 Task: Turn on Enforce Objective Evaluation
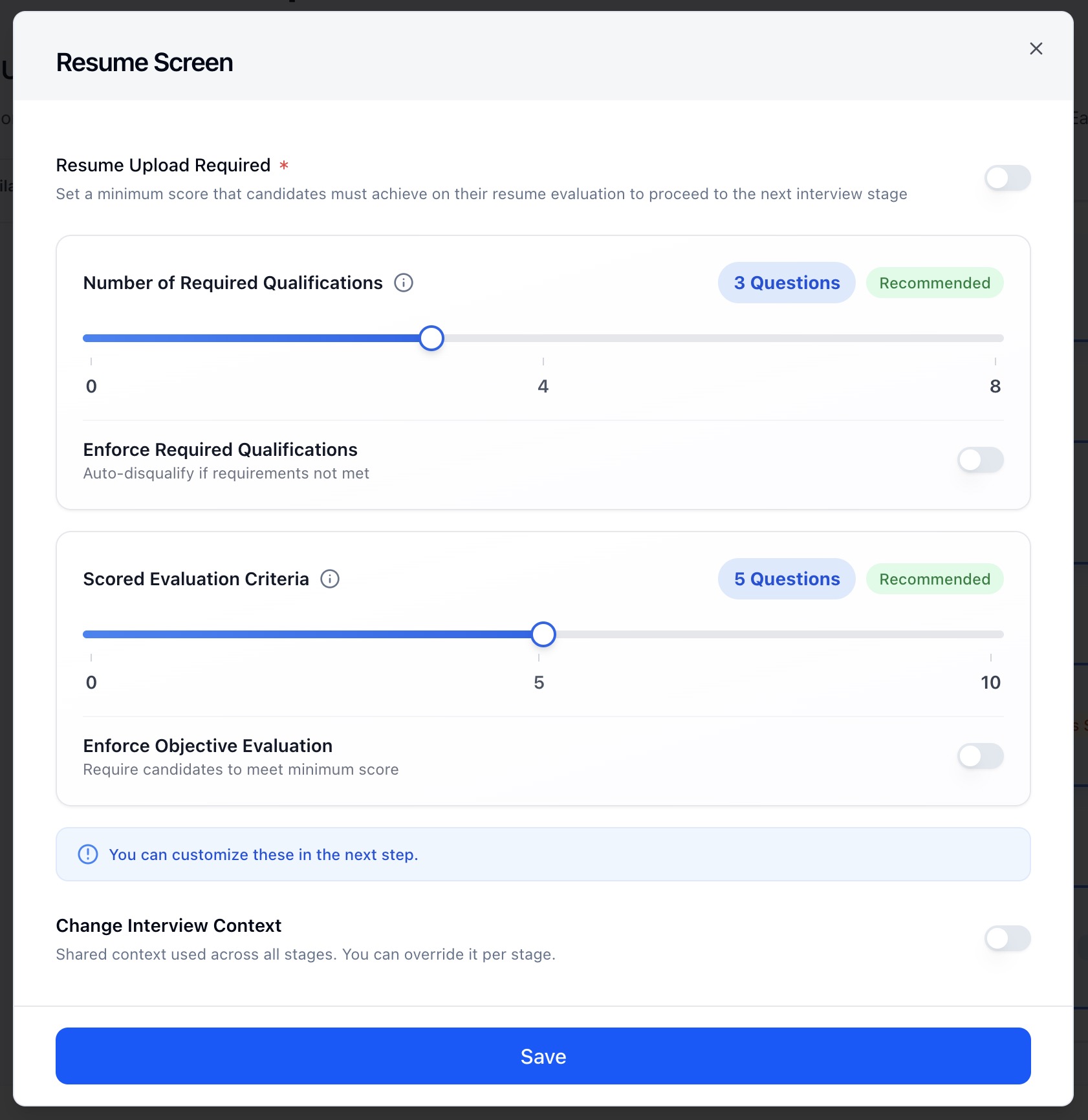click(x=980, y=756)
